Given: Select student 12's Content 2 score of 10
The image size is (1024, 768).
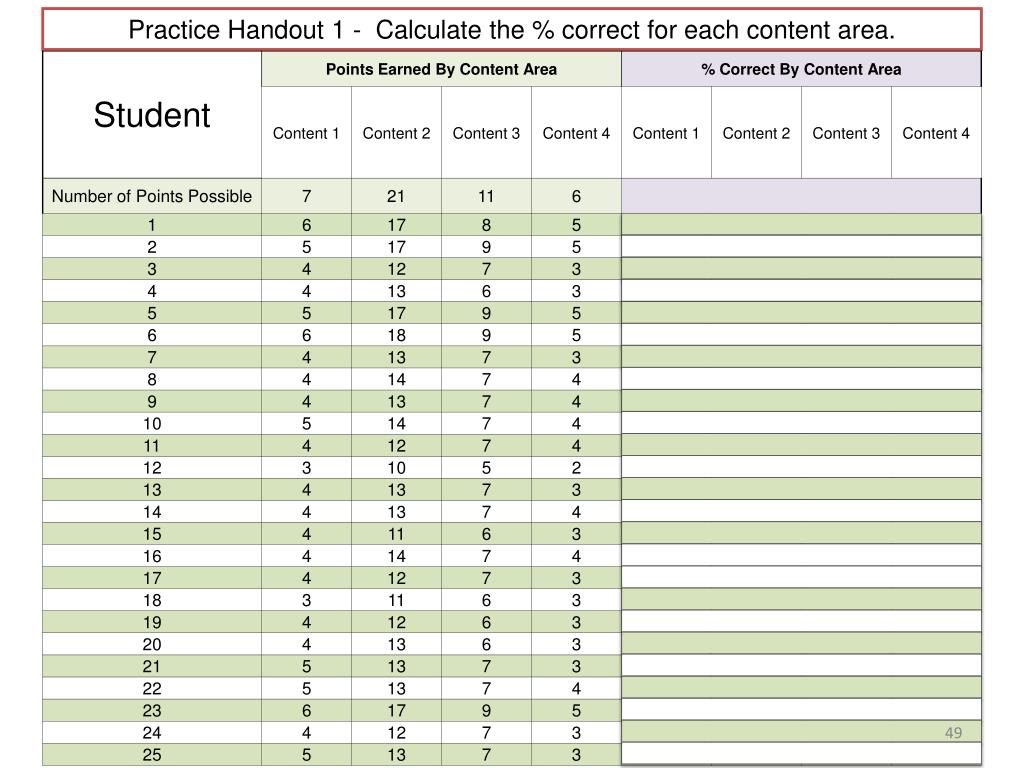Looking at the screenshot, I should coord(396,468).
